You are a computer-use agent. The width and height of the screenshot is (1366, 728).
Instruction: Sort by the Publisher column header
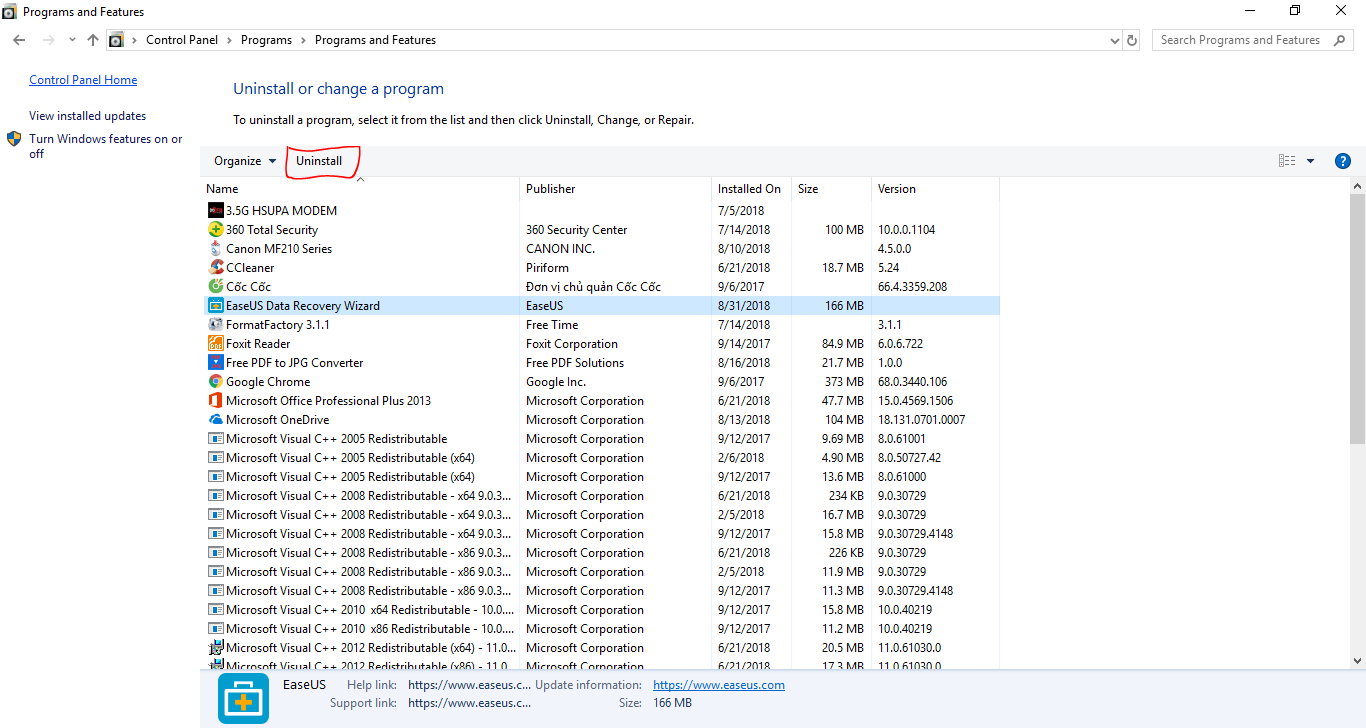click(616, 189)
